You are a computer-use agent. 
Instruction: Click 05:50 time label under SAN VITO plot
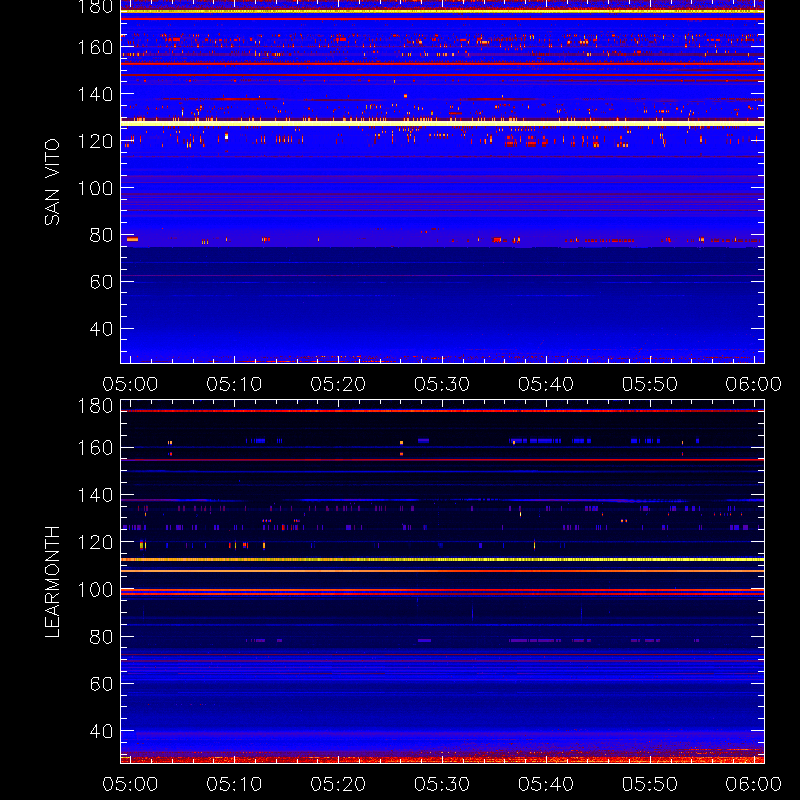tap(650, 384)
